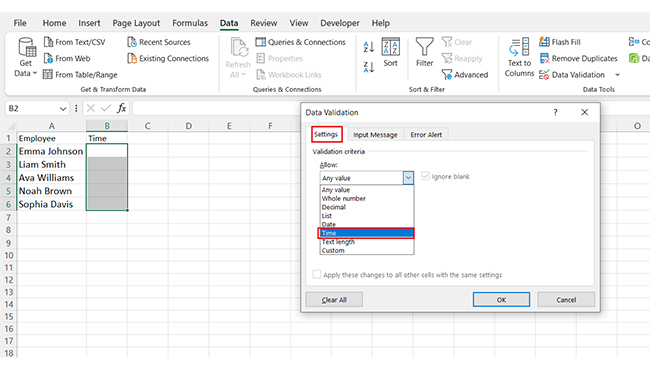Image resolution: width=650 pixels, height=370 pixels.
Task: Confirm the entry with the formula bar checkmark
Action: point(106,109)
